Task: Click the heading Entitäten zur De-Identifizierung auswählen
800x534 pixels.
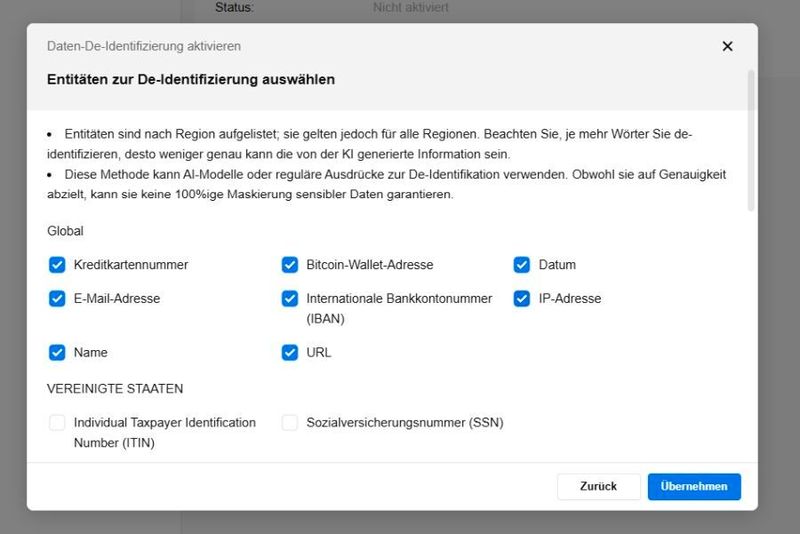Action: click(x=191, y=80)
